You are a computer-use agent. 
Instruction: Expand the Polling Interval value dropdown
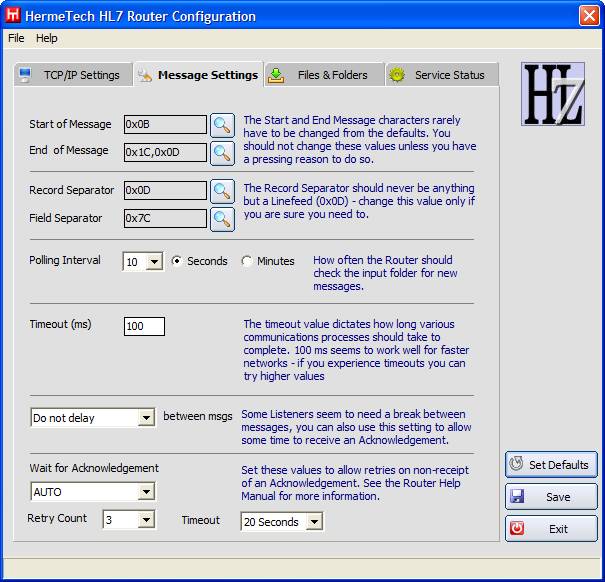[x=154, y=262]
